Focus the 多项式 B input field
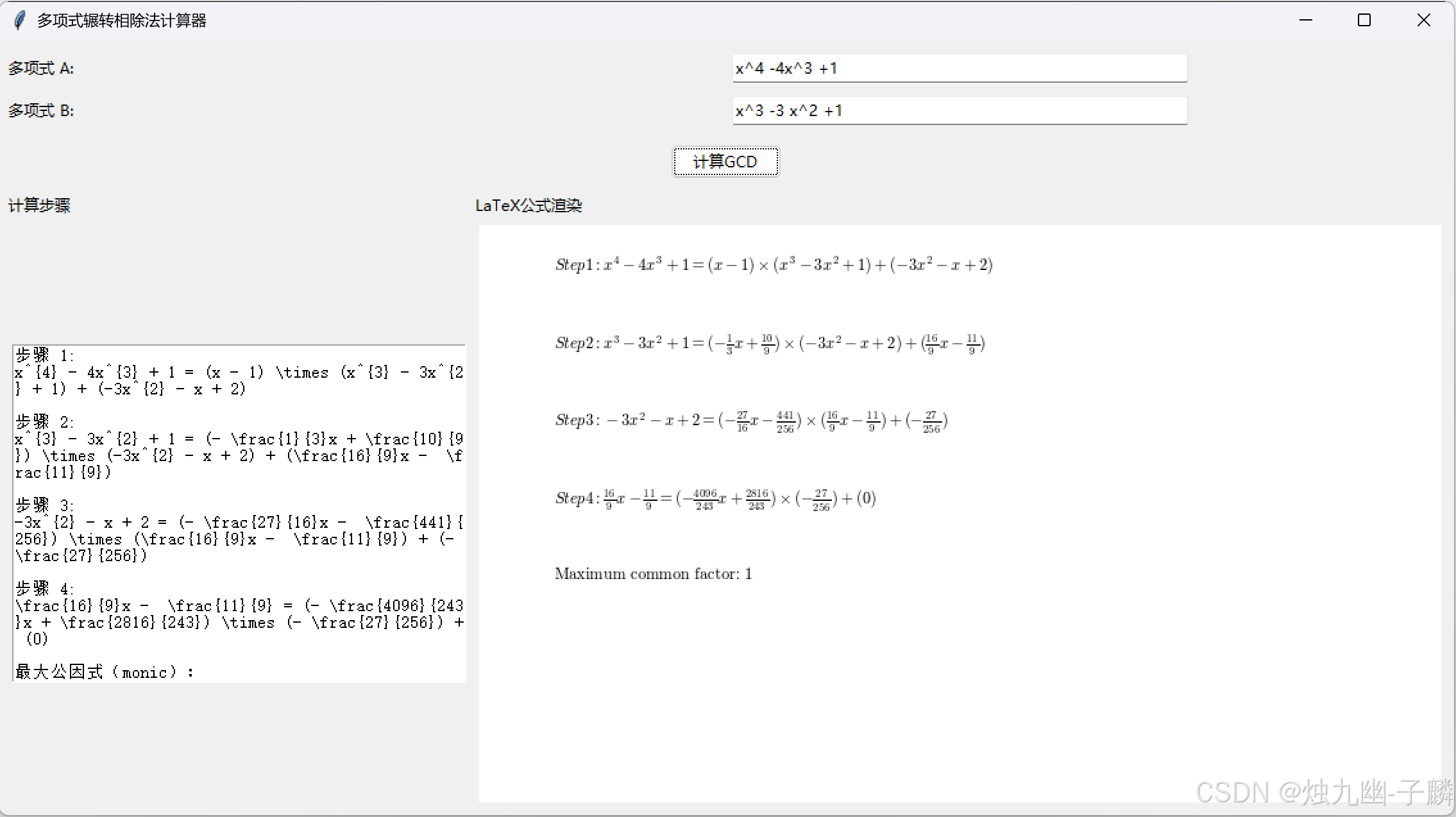 (x=959, y=111)
